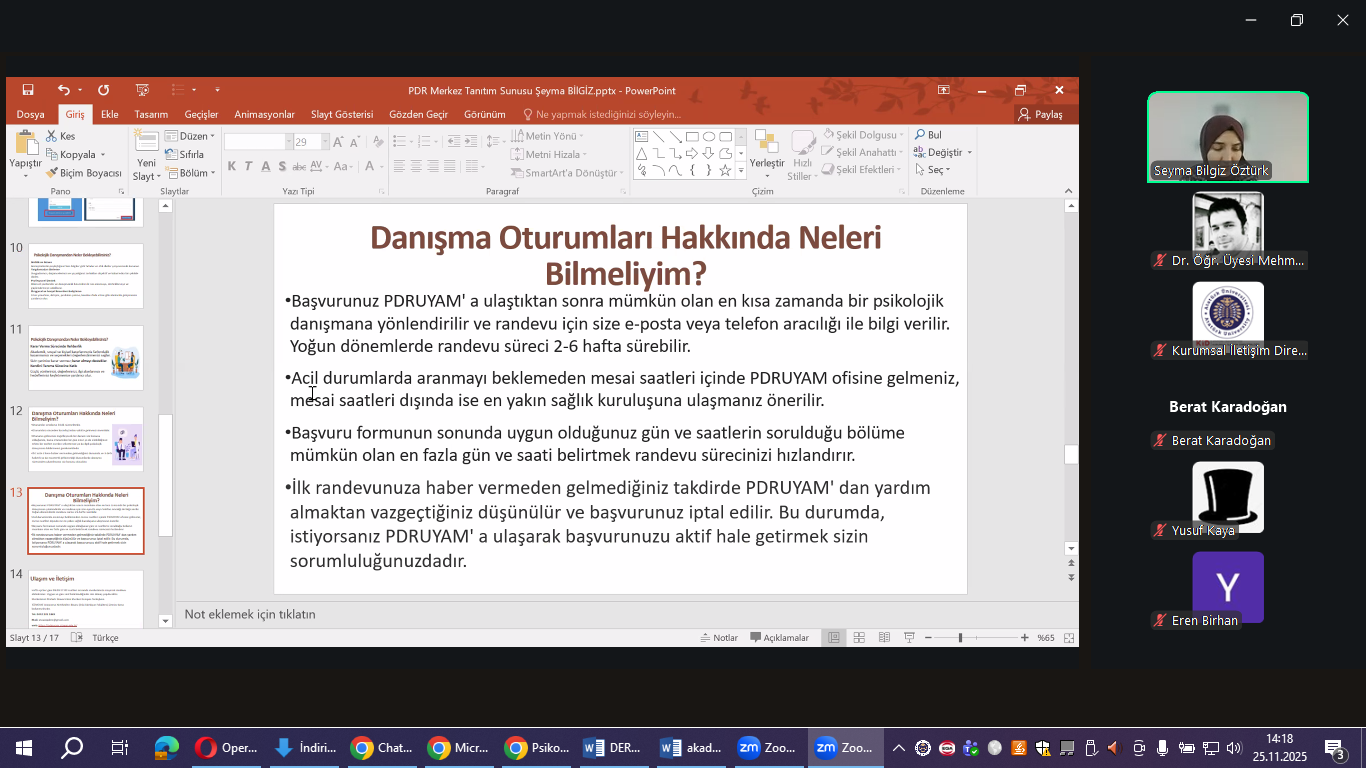Screen dimensions: 1366x768
Task: Switch to Reading view in the status bar
Action: 884,638
